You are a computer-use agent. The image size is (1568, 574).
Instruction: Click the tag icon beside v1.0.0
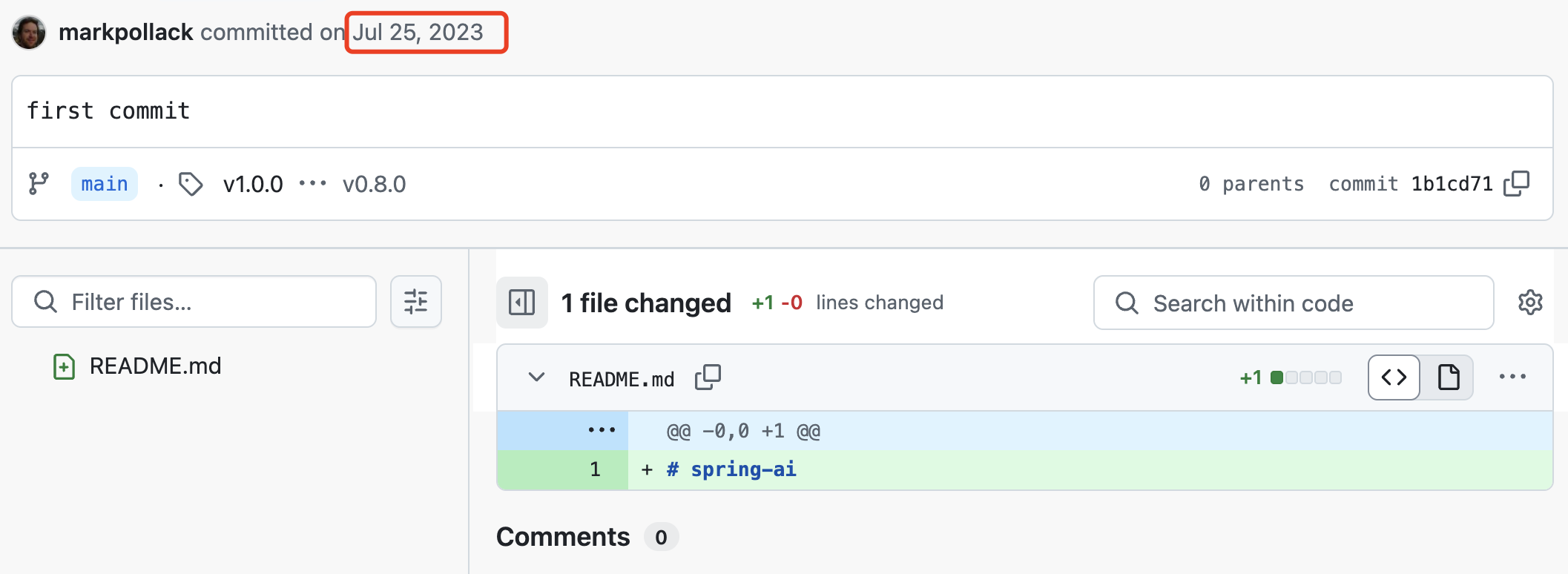click(191, 184)
